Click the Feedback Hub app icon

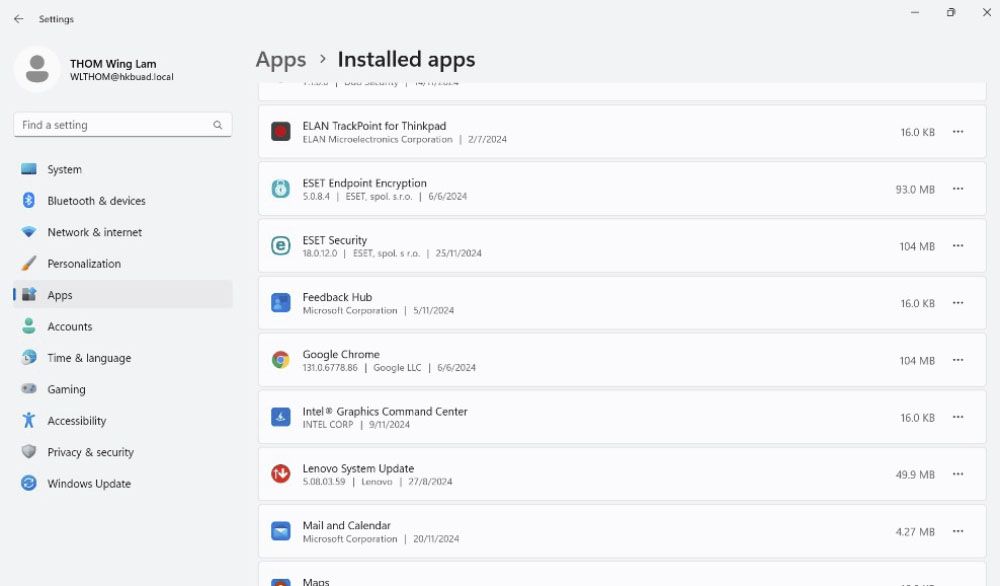click(x=281, y=303)
